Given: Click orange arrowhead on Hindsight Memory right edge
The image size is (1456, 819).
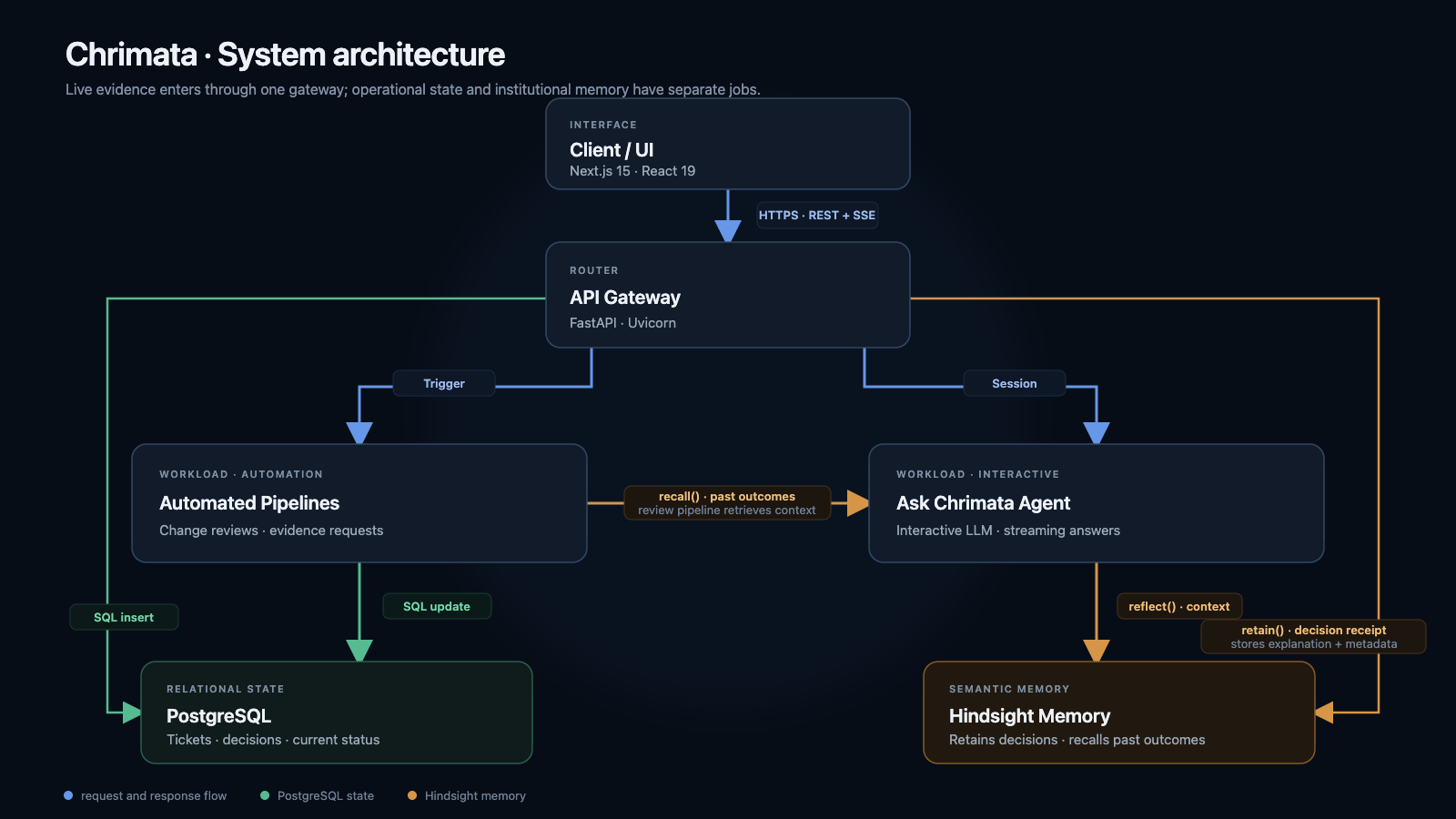Looking at the screenshot, I should pyautogui.click(x=1324, y=713).
